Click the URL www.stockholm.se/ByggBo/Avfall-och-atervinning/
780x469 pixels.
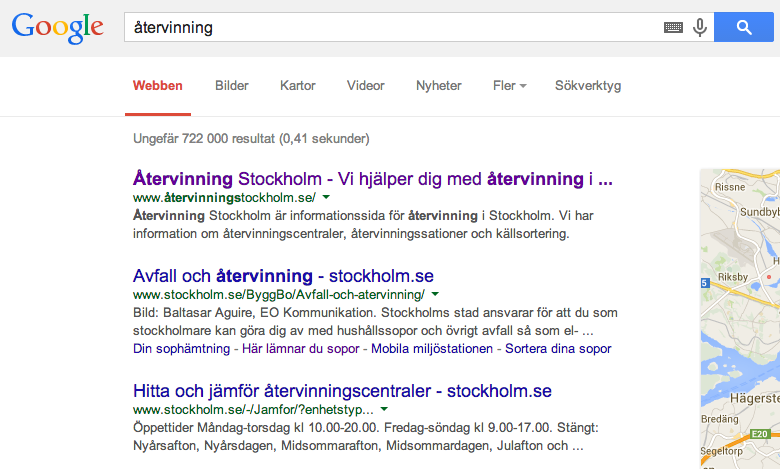coord(279,294)
